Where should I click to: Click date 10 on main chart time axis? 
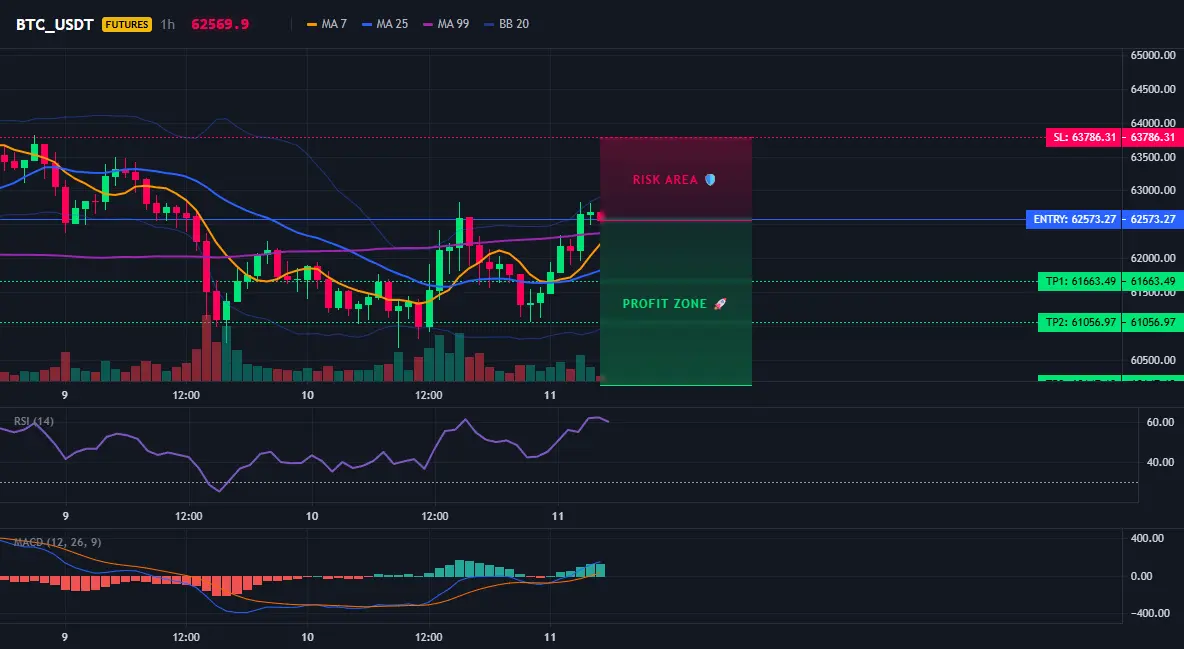[x=307, y=395]
